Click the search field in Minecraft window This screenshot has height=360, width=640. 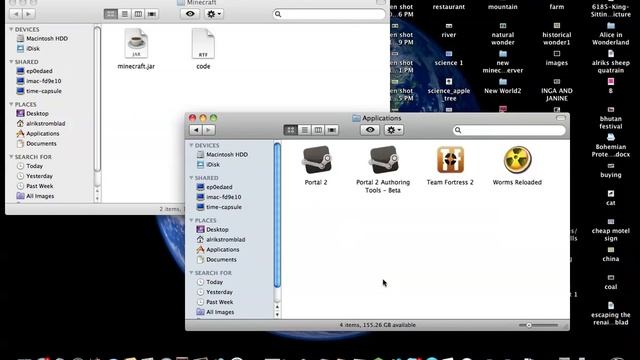329,14
